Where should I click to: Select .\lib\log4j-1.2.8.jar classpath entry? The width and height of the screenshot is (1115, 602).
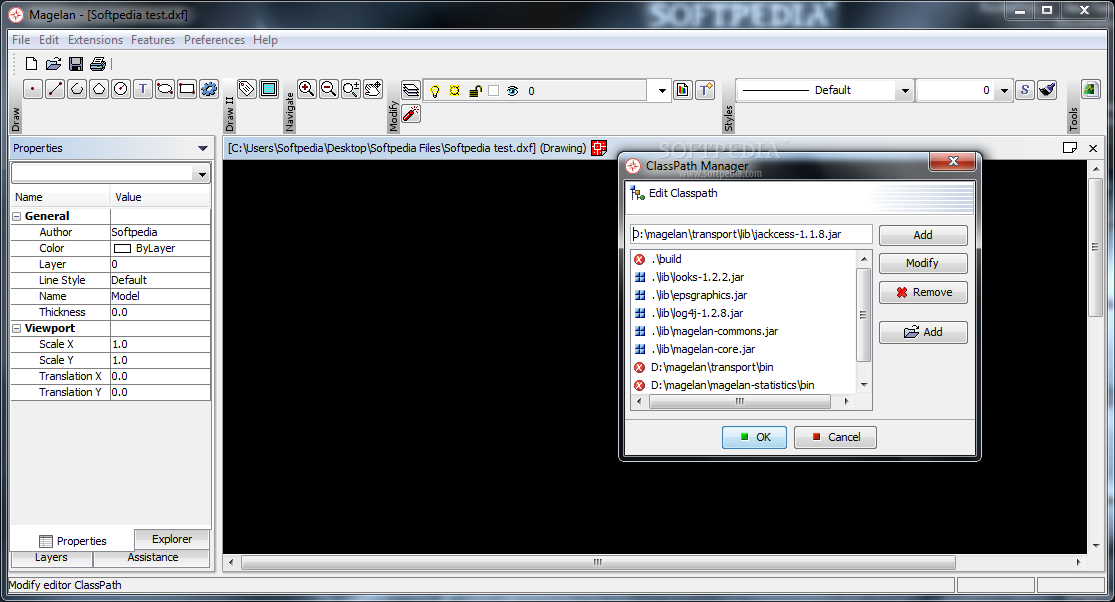(x=697, y=313)
